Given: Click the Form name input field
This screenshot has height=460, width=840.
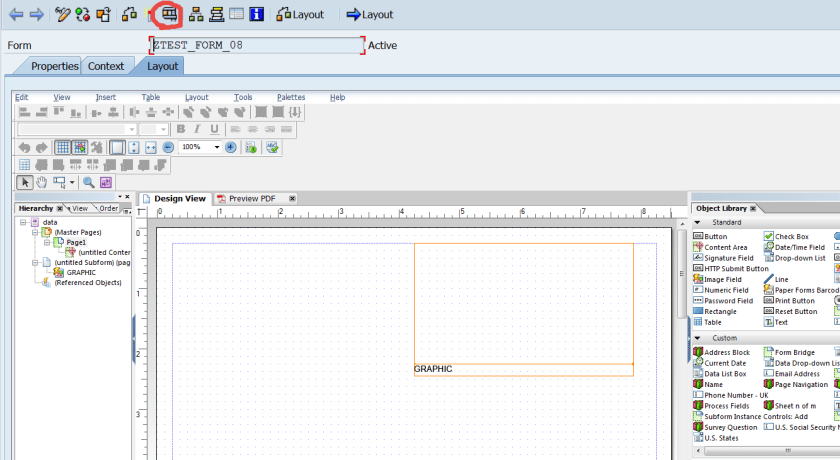Looking at the screenshot, I should pyautogui.click(x=256, y=45).
